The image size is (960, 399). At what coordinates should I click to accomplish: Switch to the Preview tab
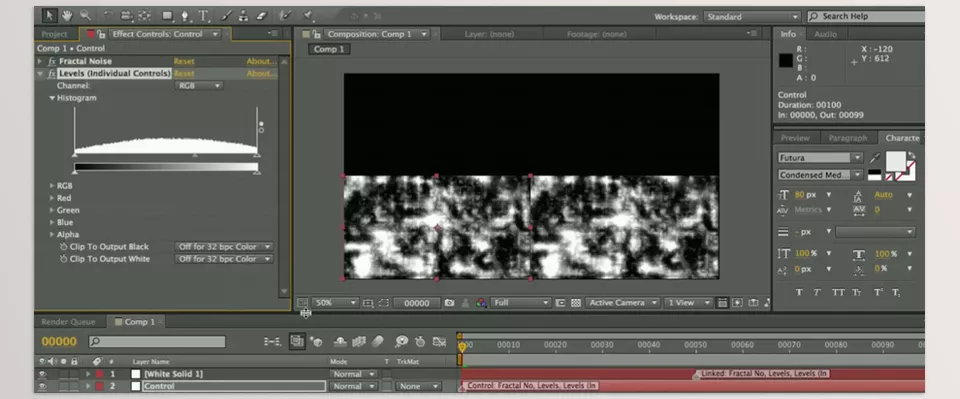click(x=795, y=138)
